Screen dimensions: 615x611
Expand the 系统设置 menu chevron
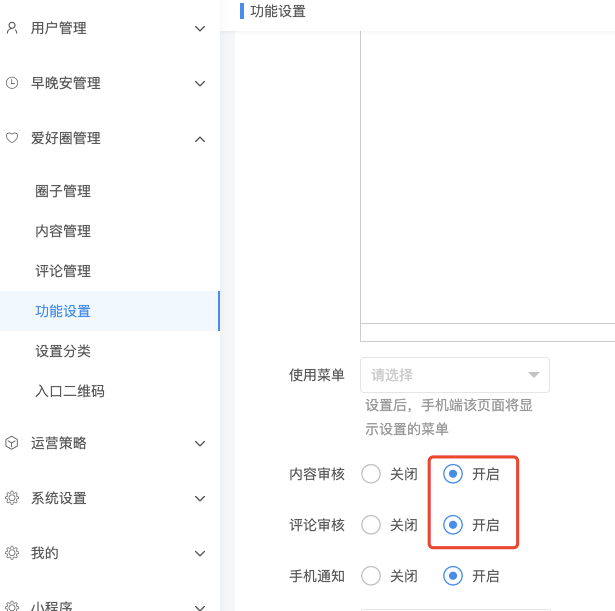coord(200,498)
